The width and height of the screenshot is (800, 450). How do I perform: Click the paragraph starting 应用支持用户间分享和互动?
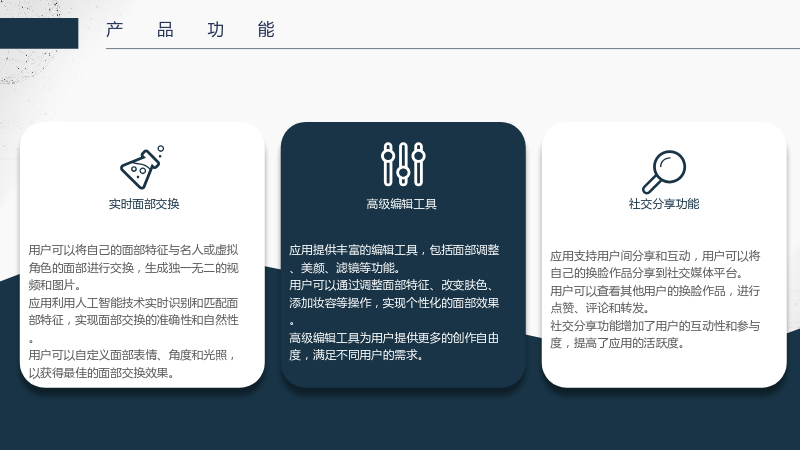click(x=655, y=264)
